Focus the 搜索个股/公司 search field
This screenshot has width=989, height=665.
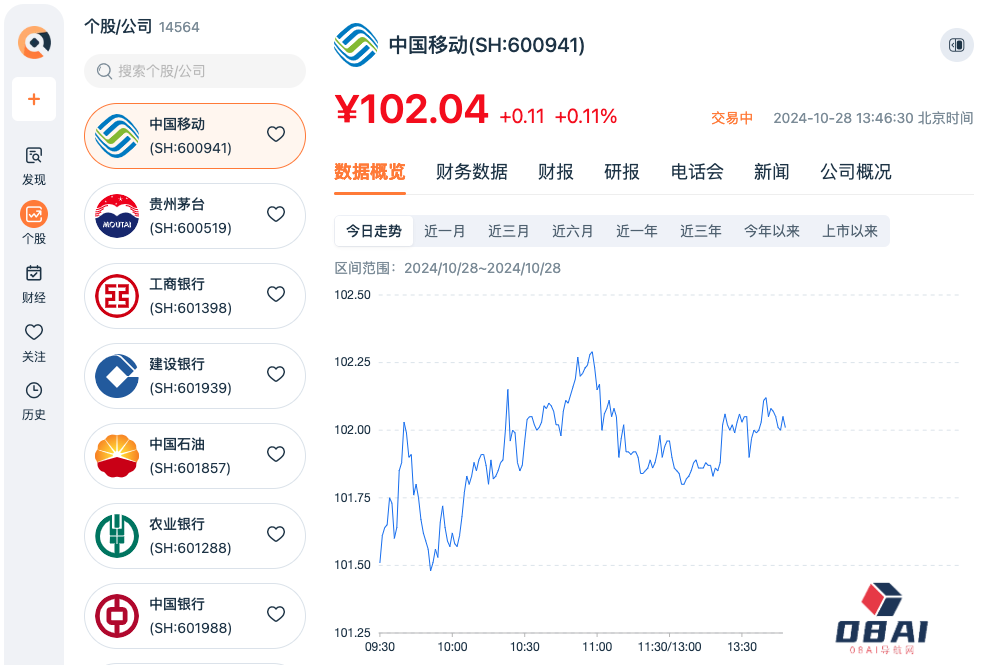195,71
